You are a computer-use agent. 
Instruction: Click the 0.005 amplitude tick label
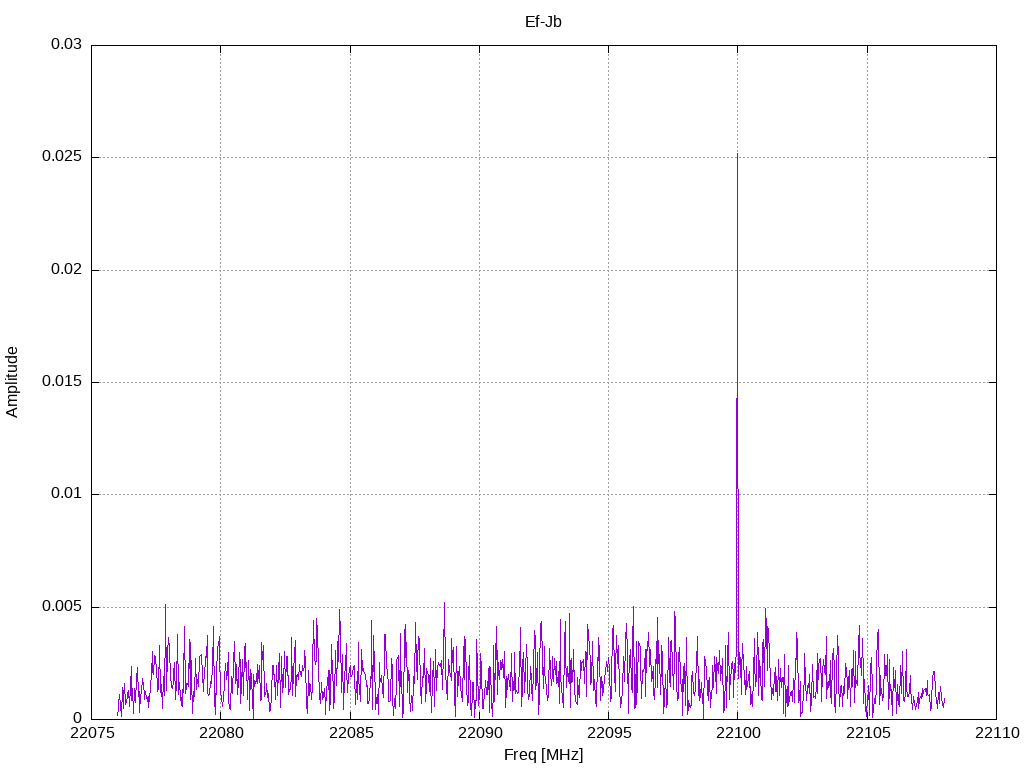click(x=61, y=607)
